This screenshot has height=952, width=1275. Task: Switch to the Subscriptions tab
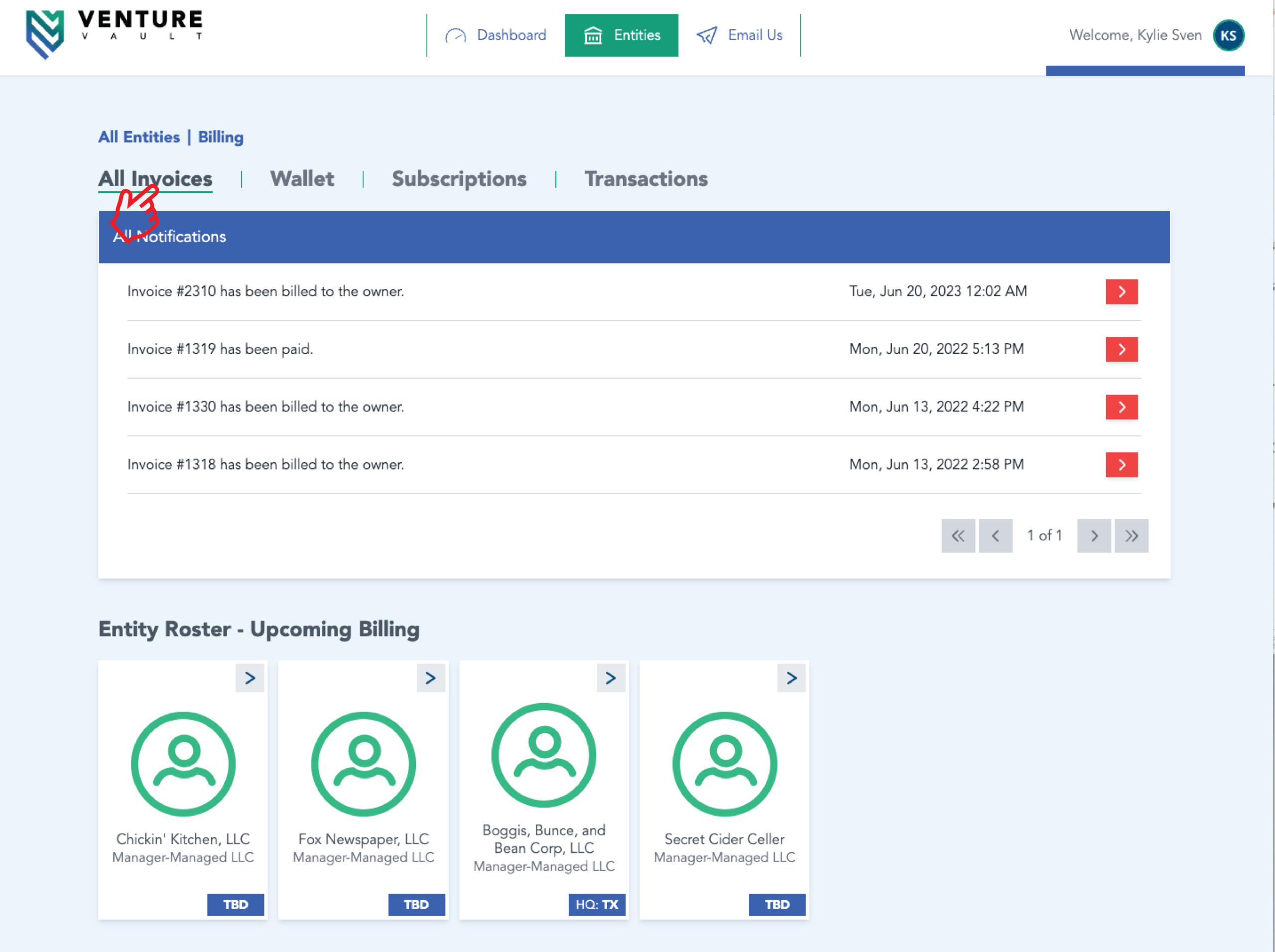click(x=459, y=179)
